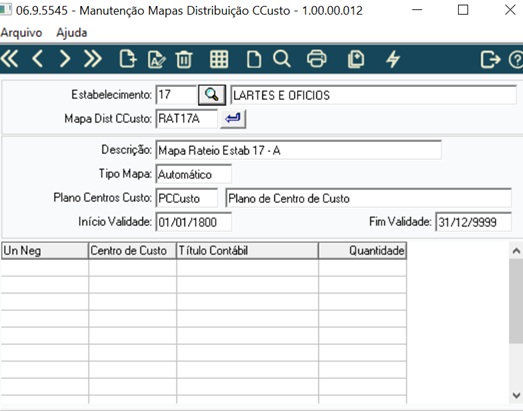Click the Título Contábil column header
This screenshot has height=411, width=523.
coord(247,251)
